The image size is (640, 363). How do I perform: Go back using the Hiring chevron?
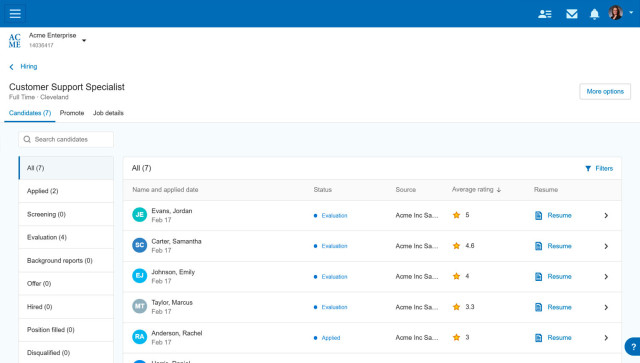click(11, 67)
